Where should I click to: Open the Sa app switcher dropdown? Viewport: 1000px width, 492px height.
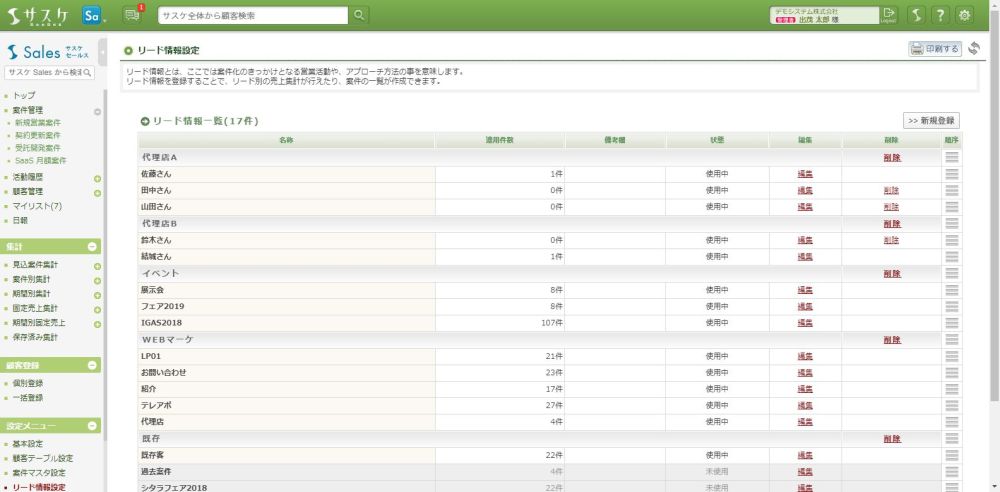(94, 15)
